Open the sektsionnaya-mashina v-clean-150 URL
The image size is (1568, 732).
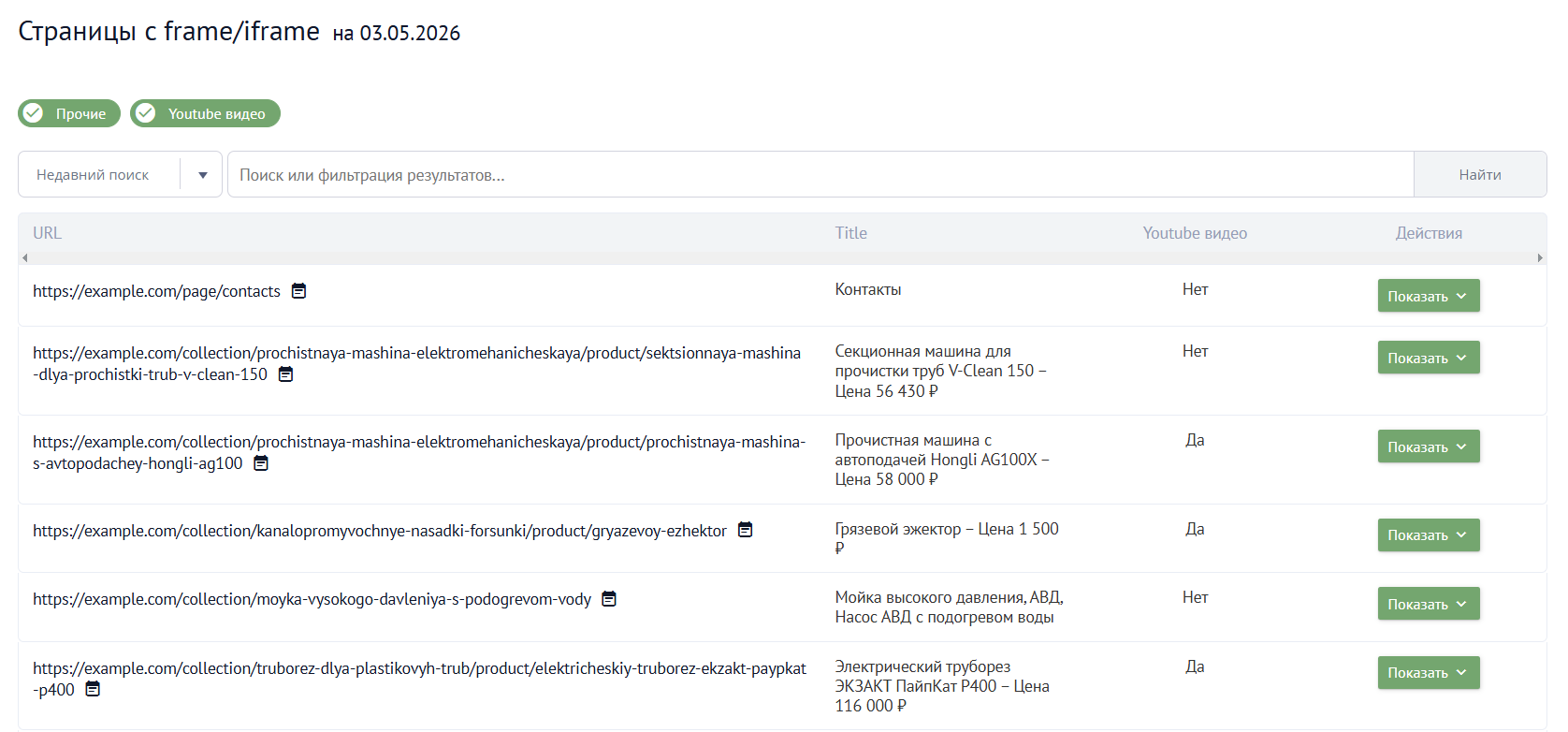click(416, 363)
